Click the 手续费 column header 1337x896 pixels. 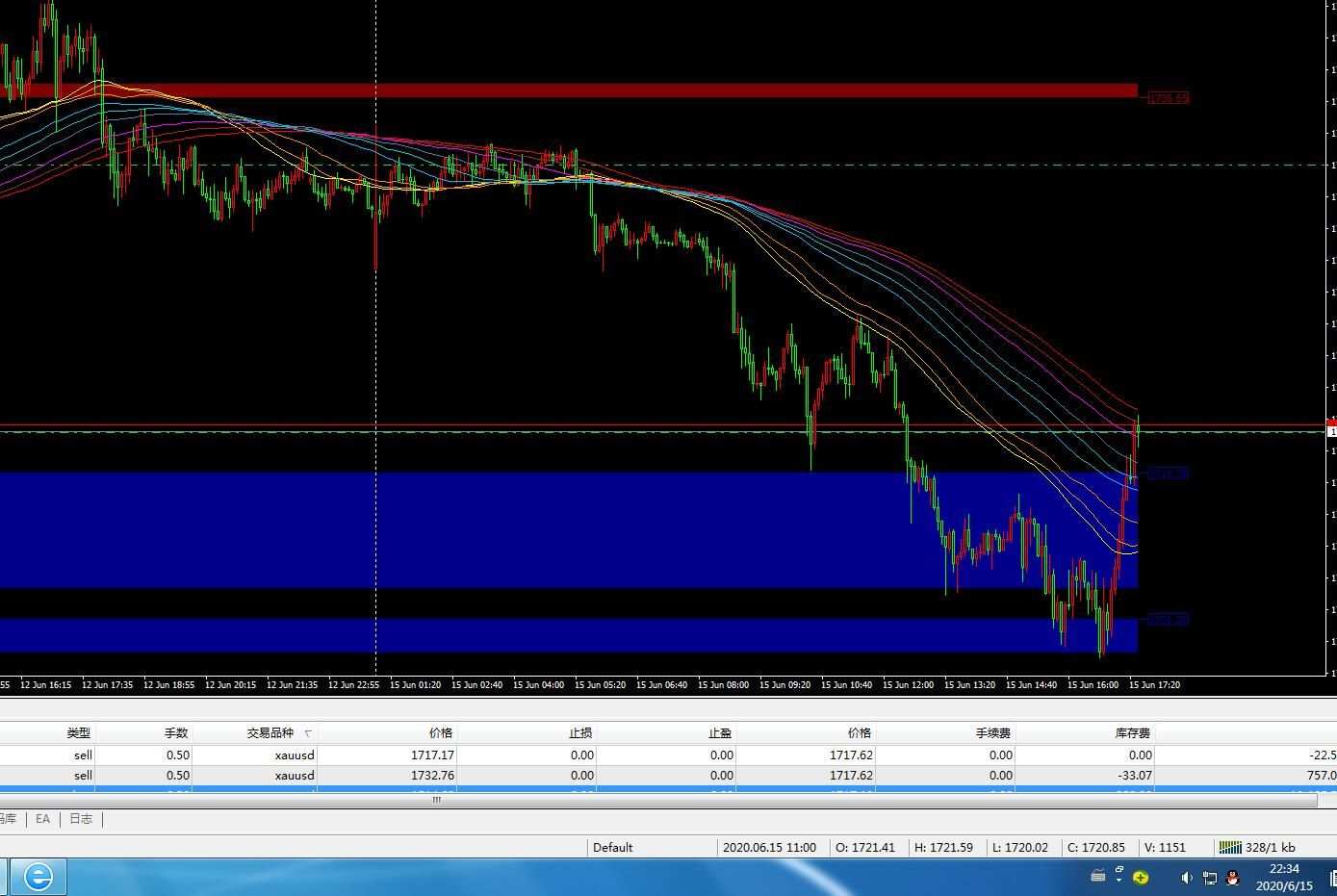(x=993, y=733)
